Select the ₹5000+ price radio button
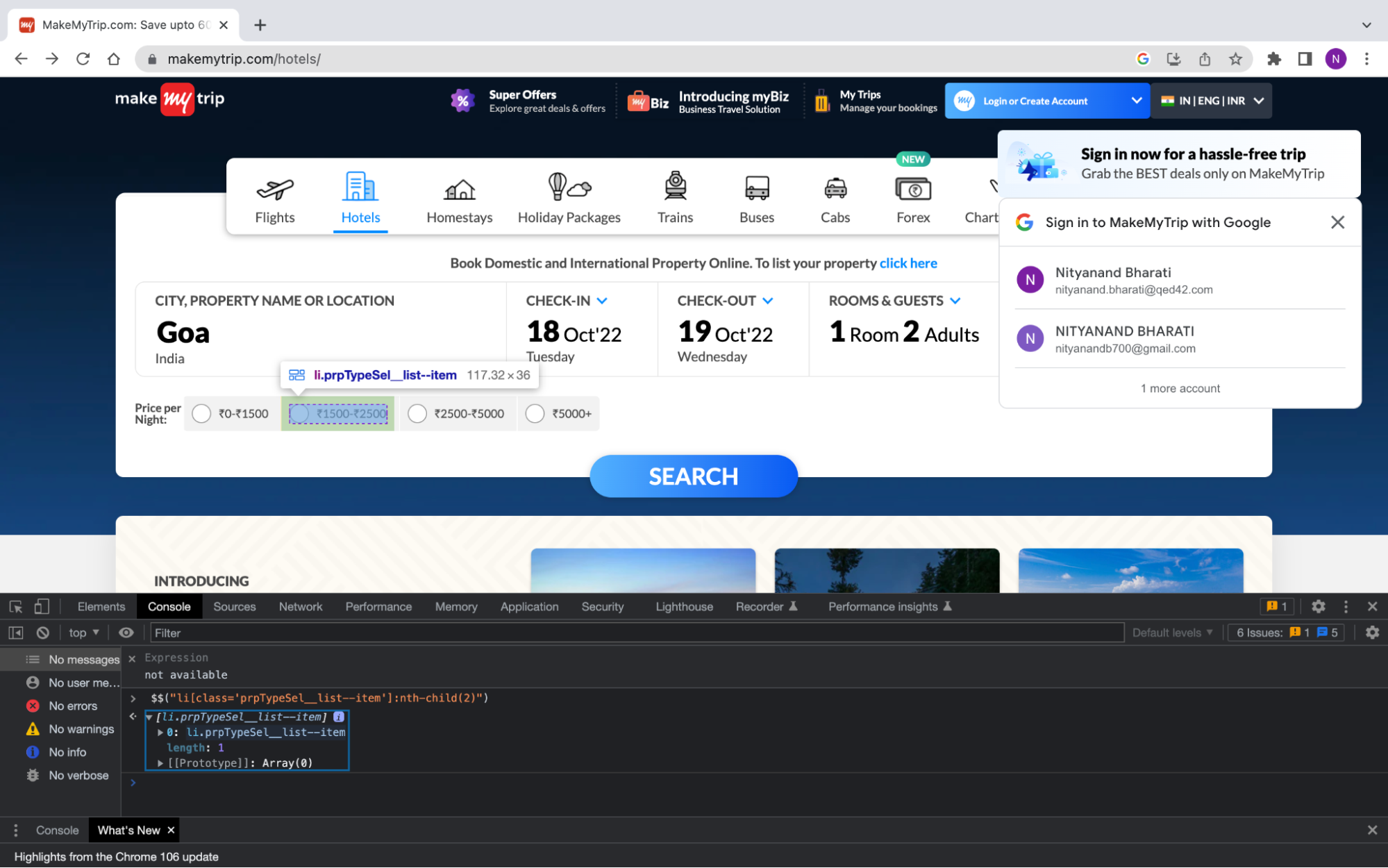The image size is (1388, 868). coord(535,413)
